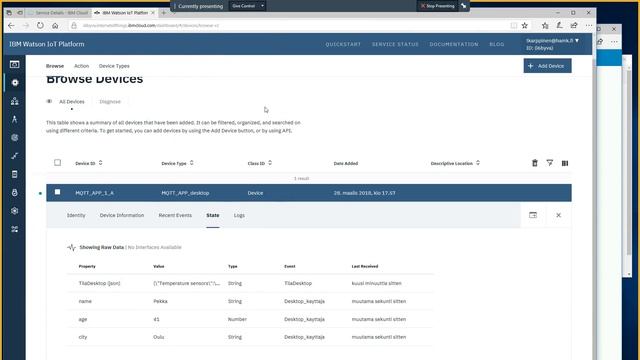The height and width of the screenshot is (360, 640).
Task: Open the Security lock icon in the sidebar
Action: (x=14, y=192)
